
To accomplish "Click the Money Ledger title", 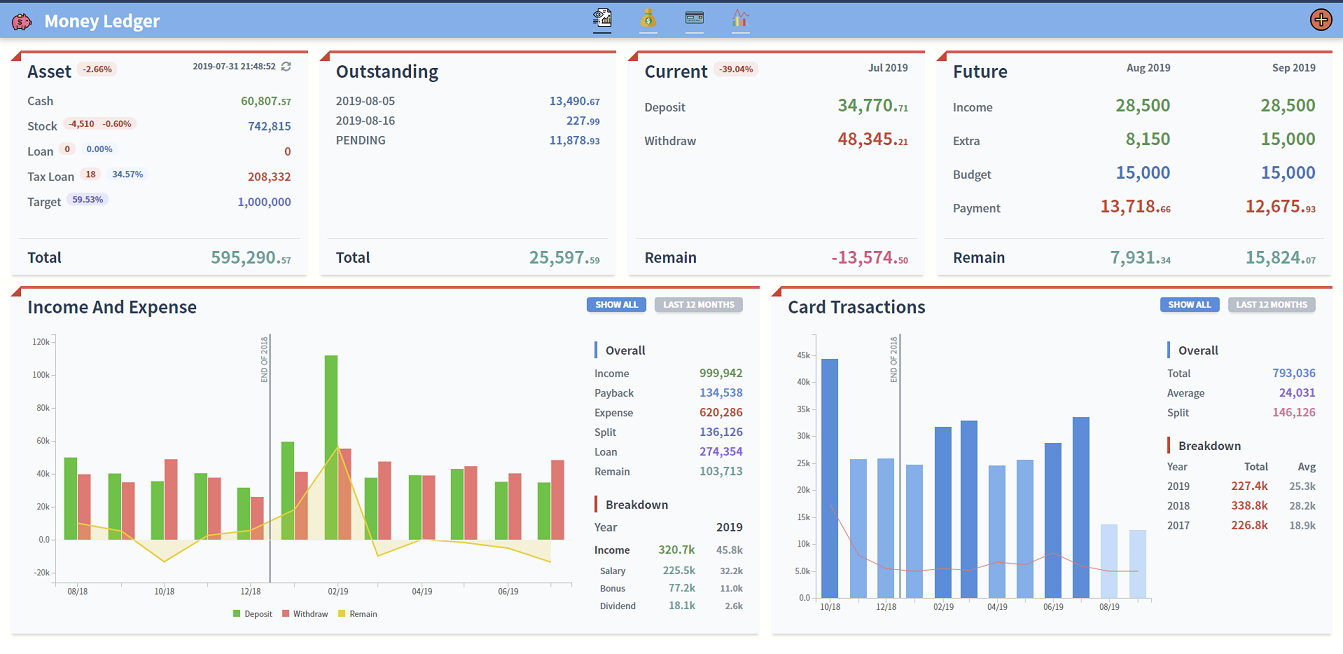I will click(x=102, y=21).
